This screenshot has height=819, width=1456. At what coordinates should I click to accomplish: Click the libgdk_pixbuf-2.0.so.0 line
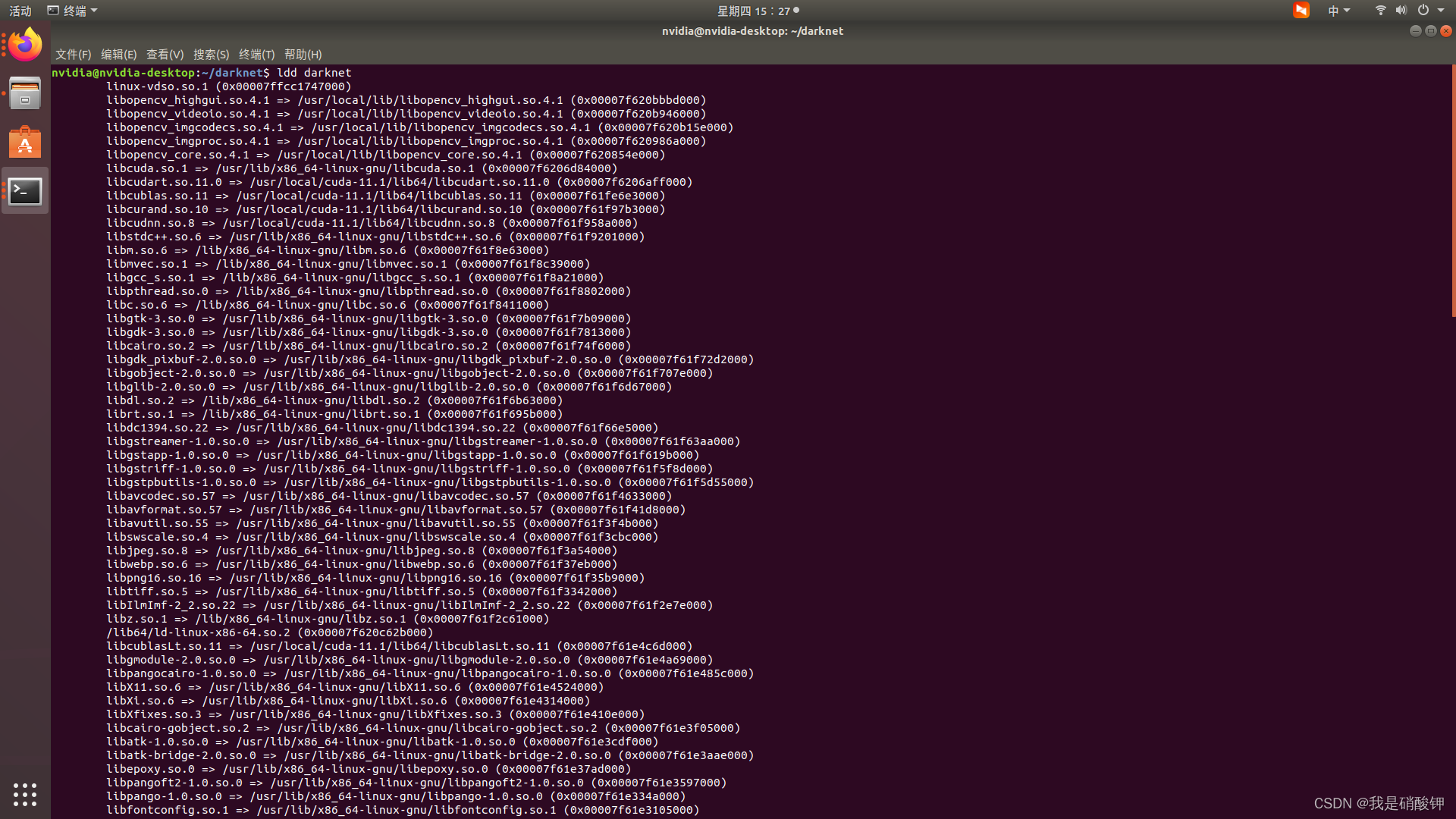tap(430, 359)
